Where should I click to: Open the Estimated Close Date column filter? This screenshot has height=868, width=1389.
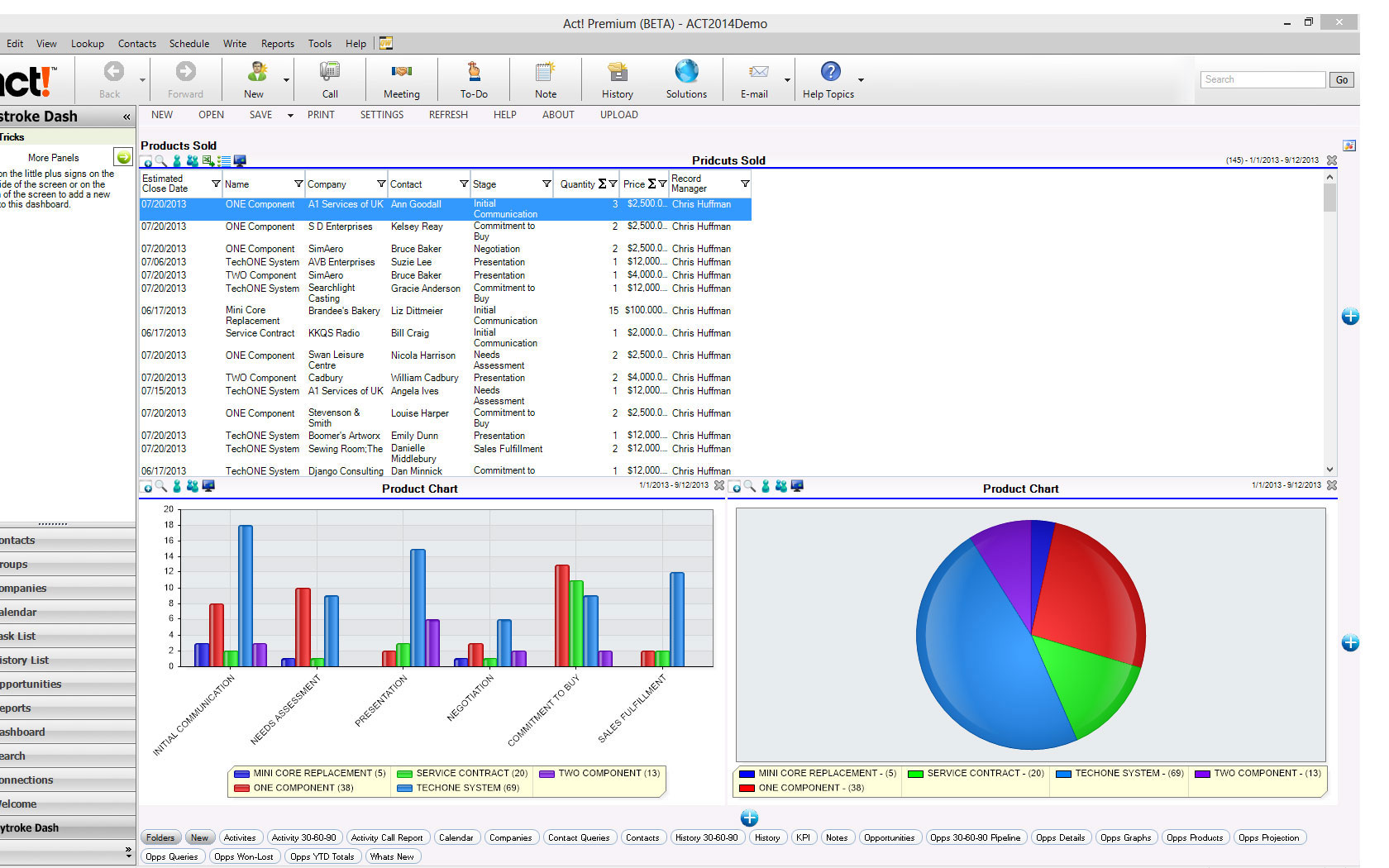pyautogui.click(x=216, y=184)
